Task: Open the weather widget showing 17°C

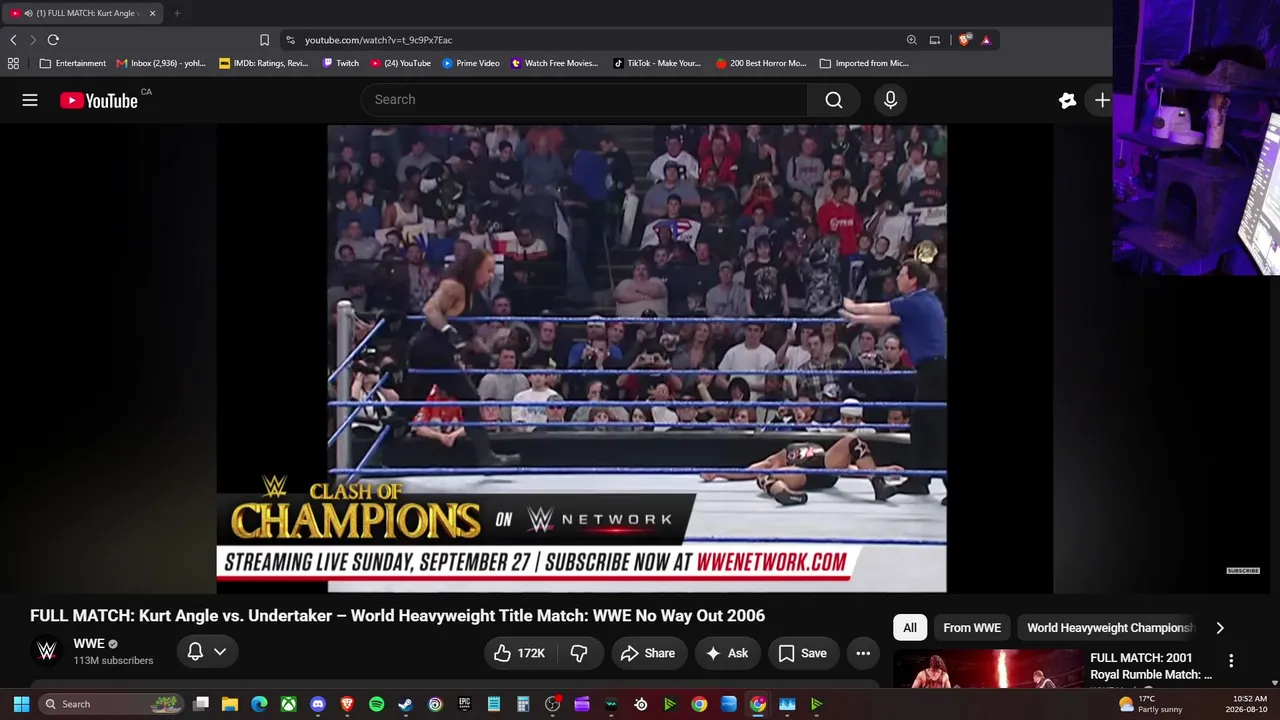Action: (1151, 704)
